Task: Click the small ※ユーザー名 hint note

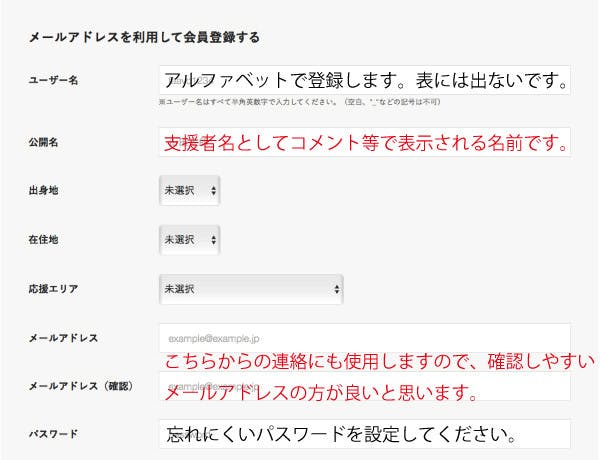Action: [x=299, y=102]
